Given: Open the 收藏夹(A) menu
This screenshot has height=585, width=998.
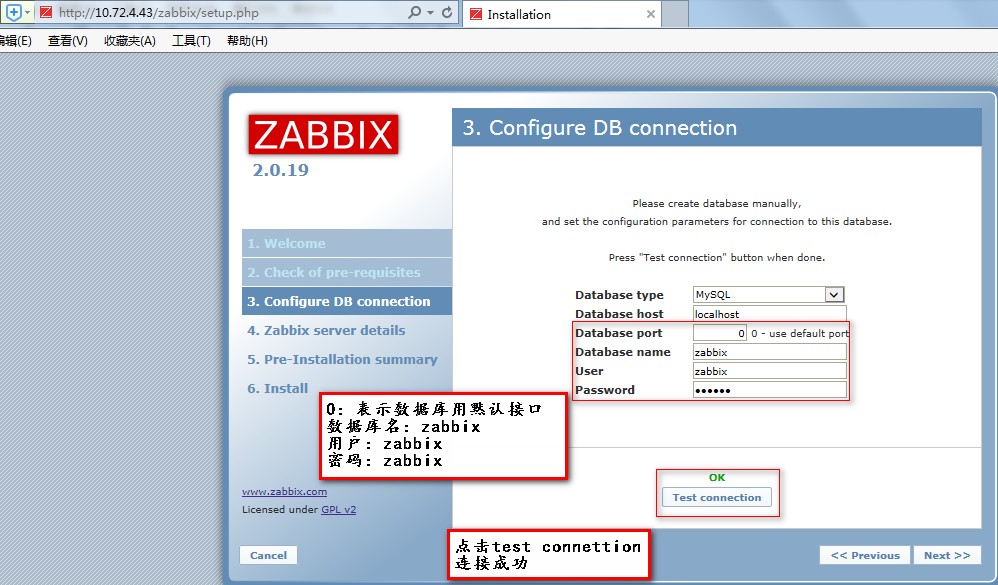Looking at the screenshot, I should [x=130, y=41].
